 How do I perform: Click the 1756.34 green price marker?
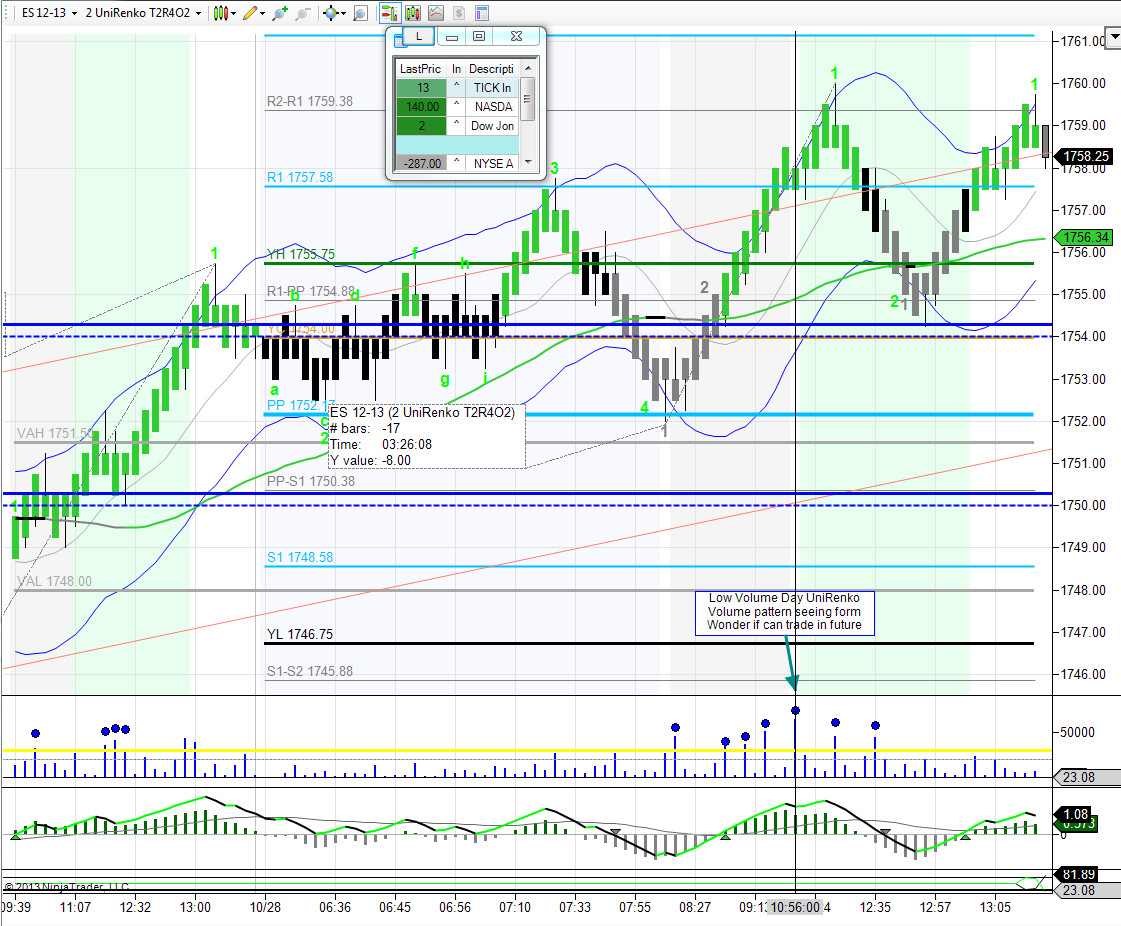(x=1086, y=237)
